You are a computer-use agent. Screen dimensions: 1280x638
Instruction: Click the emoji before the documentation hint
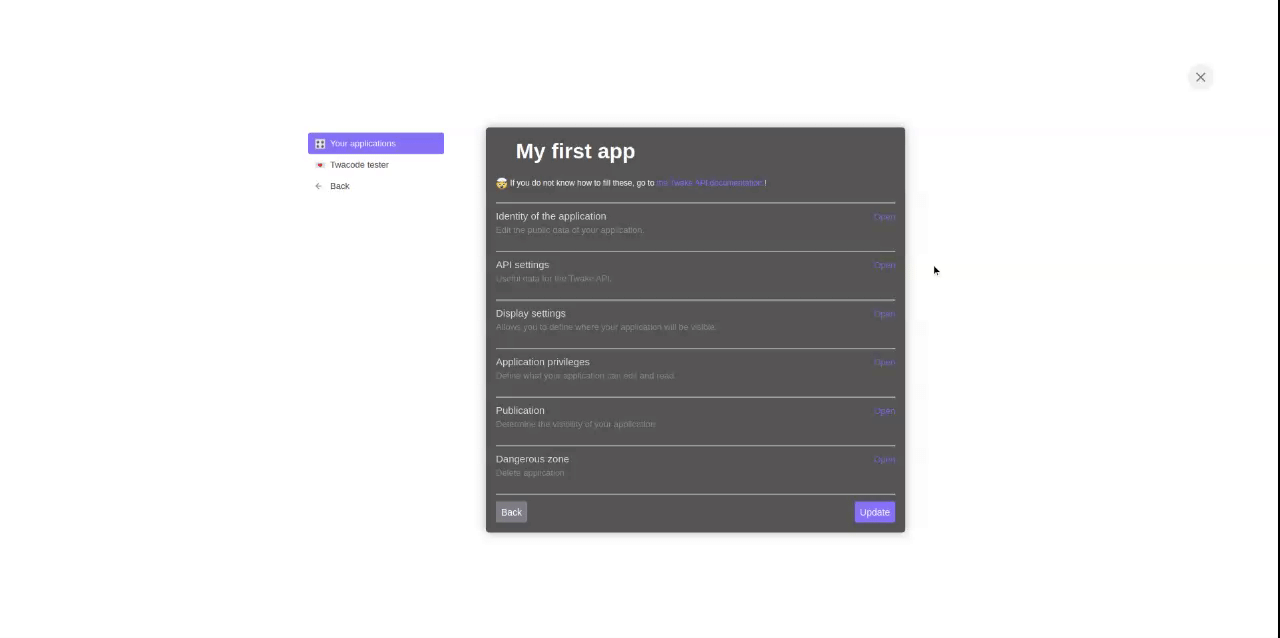click(x=501, y=183)
